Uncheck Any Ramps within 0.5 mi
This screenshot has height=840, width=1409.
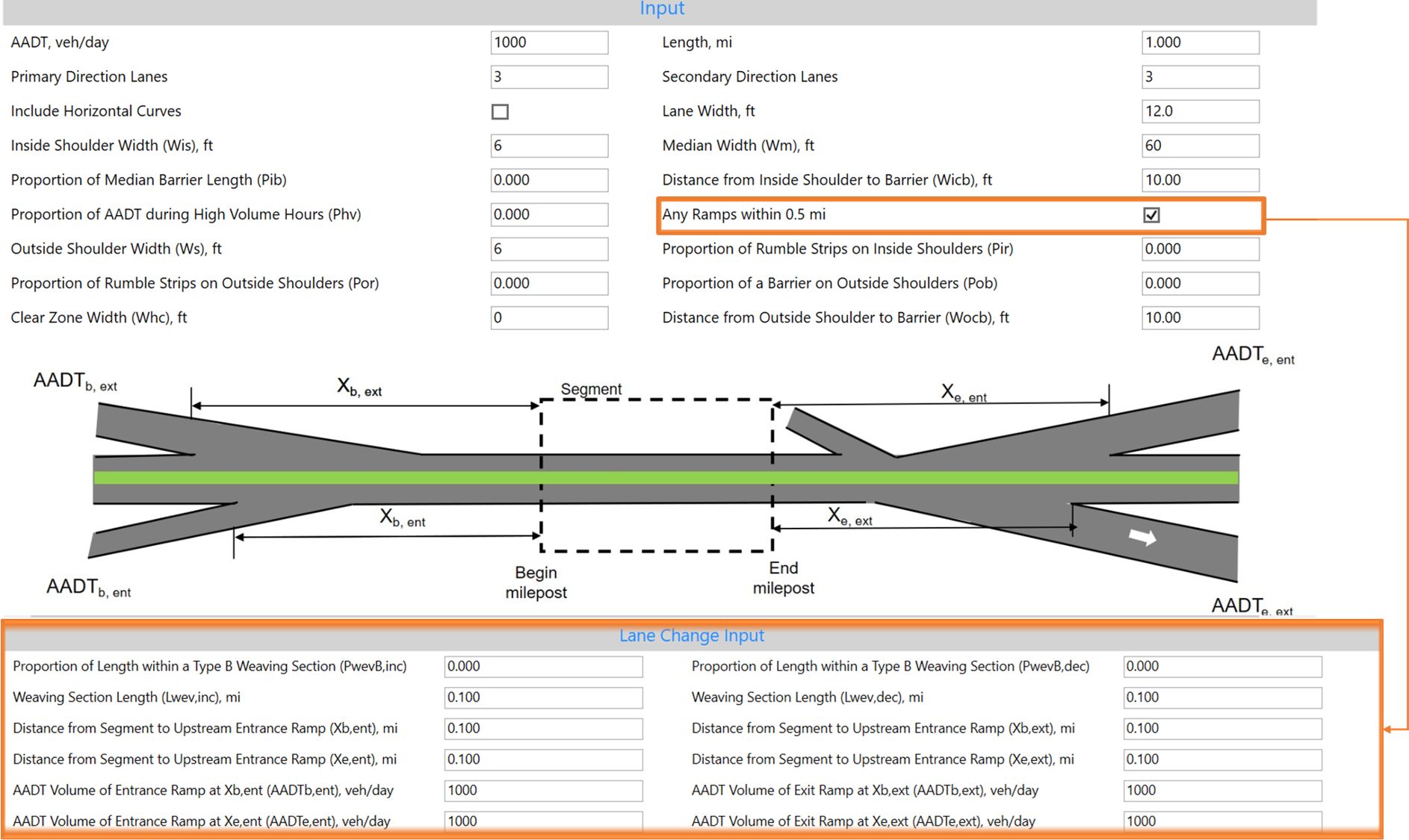pos(1151,215)
